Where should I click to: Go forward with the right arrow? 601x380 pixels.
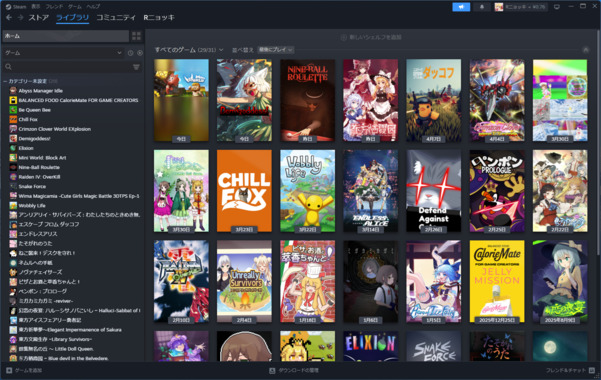point(20,18)
